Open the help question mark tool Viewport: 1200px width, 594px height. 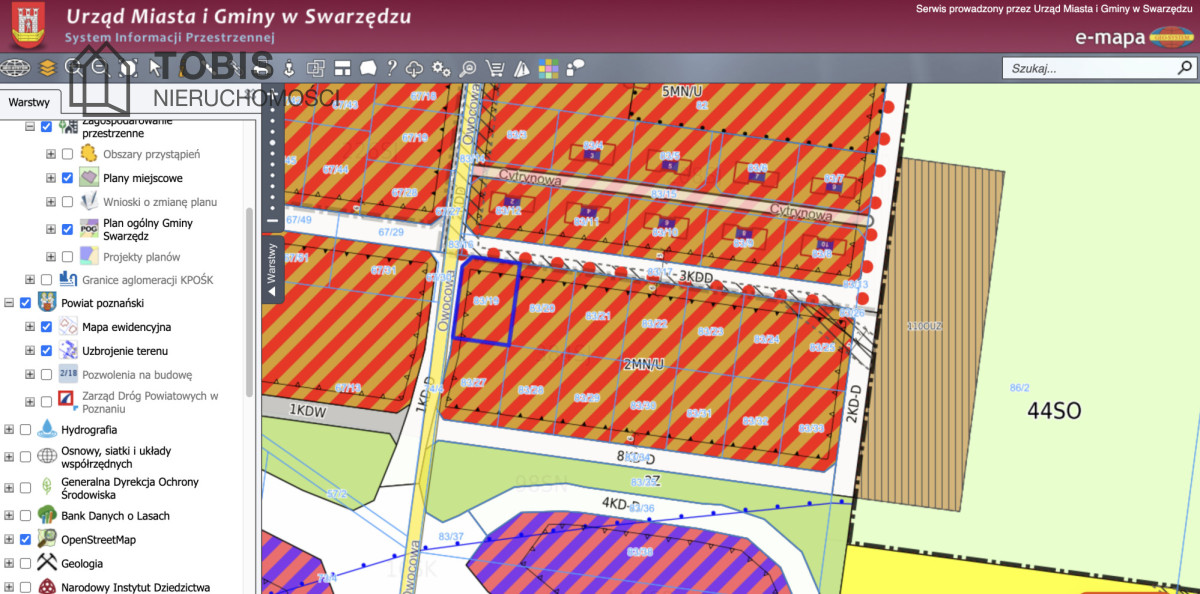point(392,68)
